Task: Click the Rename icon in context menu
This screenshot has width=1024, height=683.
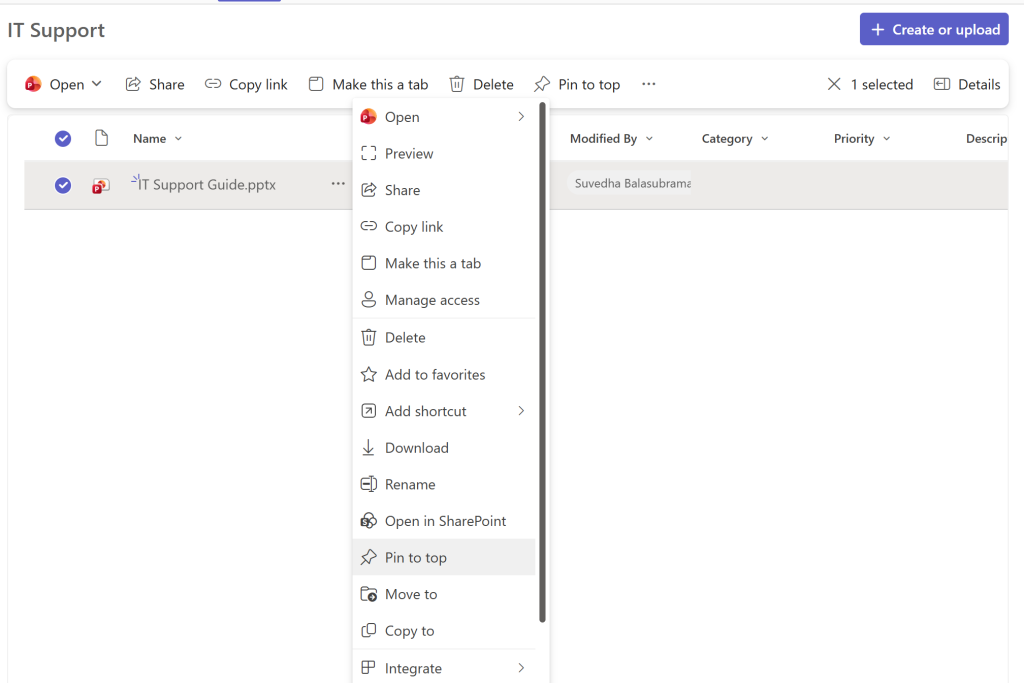Action: 369,484
